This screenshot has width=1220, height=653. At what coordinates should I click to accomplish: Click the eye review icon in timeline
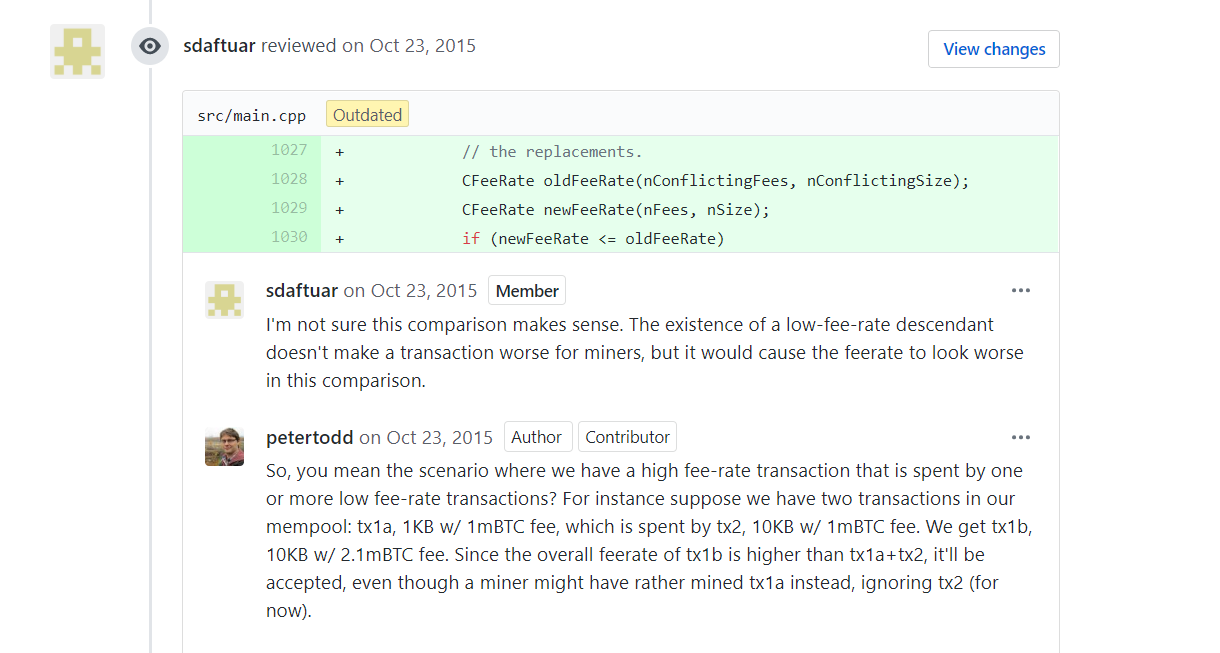(x=150, y=46)
